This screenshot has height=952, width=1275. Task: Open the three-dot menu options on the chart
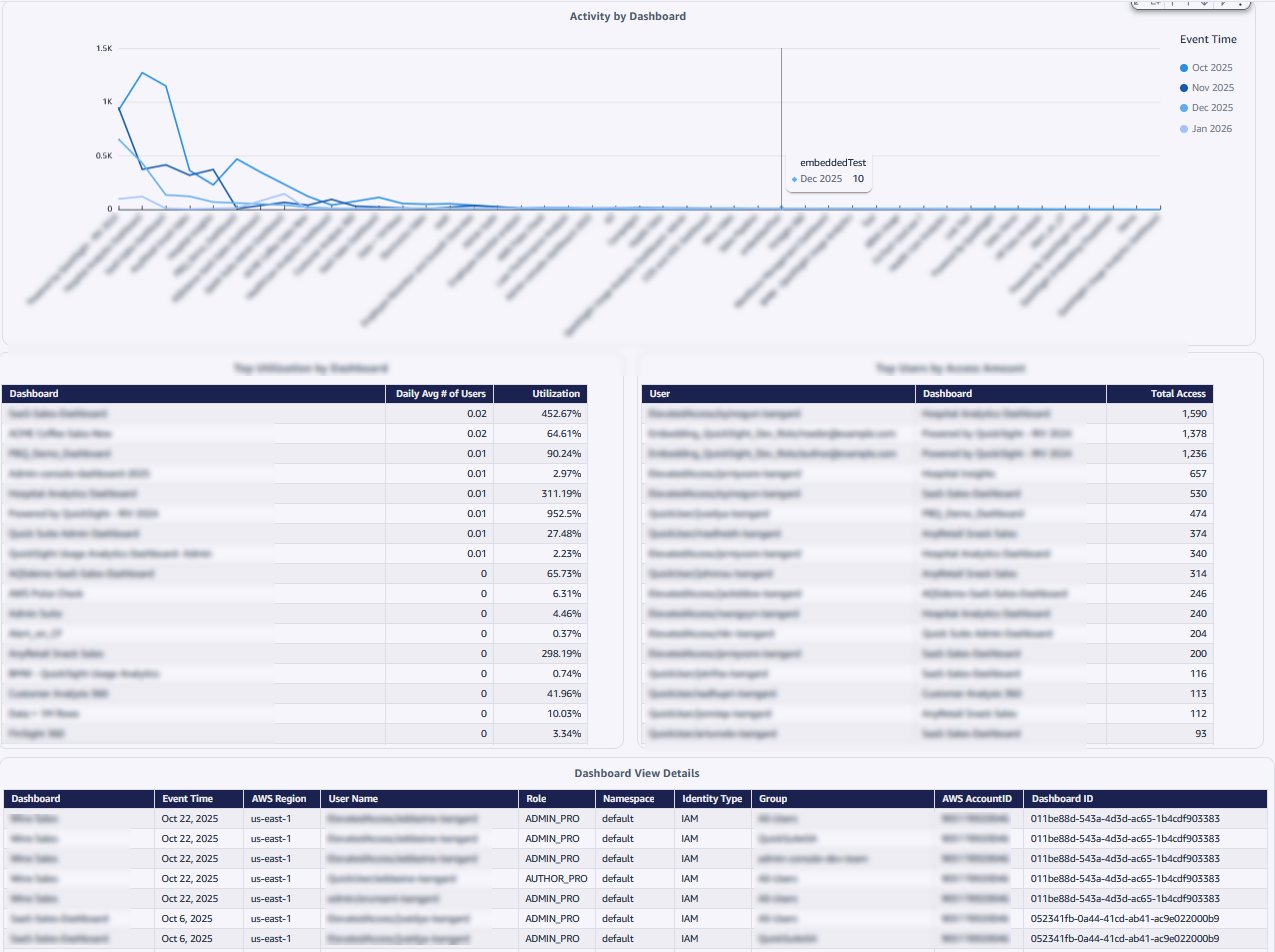point(1240,5)
